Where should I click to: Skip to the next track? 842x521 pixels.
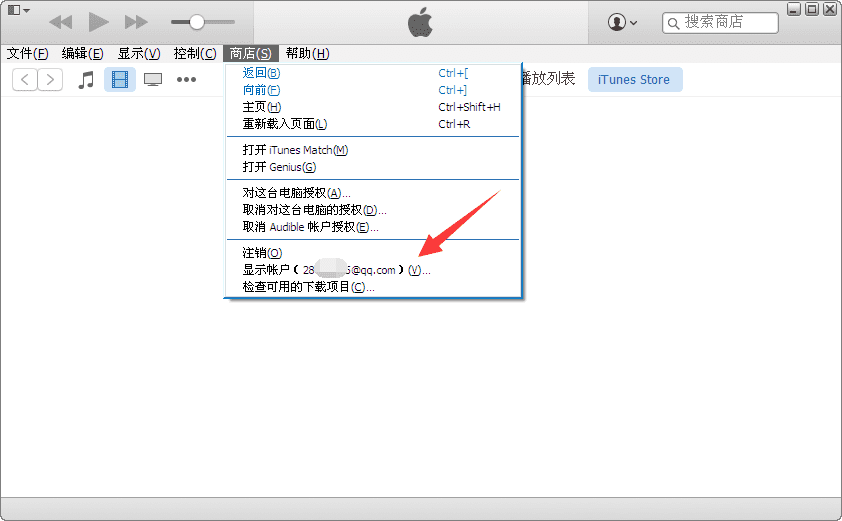[x=136, y=22]
